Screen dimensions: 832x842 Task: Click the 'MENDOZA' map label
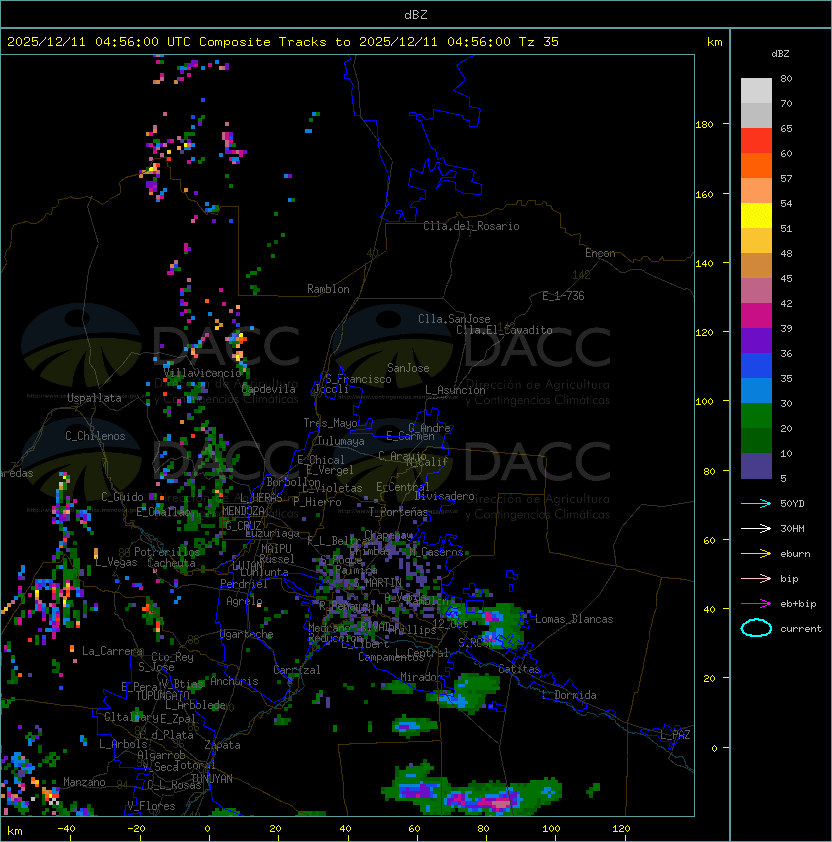(243, 510)
